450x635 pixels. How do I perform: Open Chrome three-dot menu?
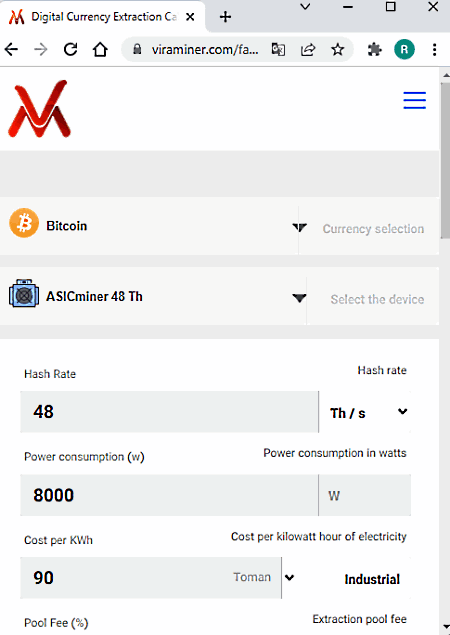point(434,49)
